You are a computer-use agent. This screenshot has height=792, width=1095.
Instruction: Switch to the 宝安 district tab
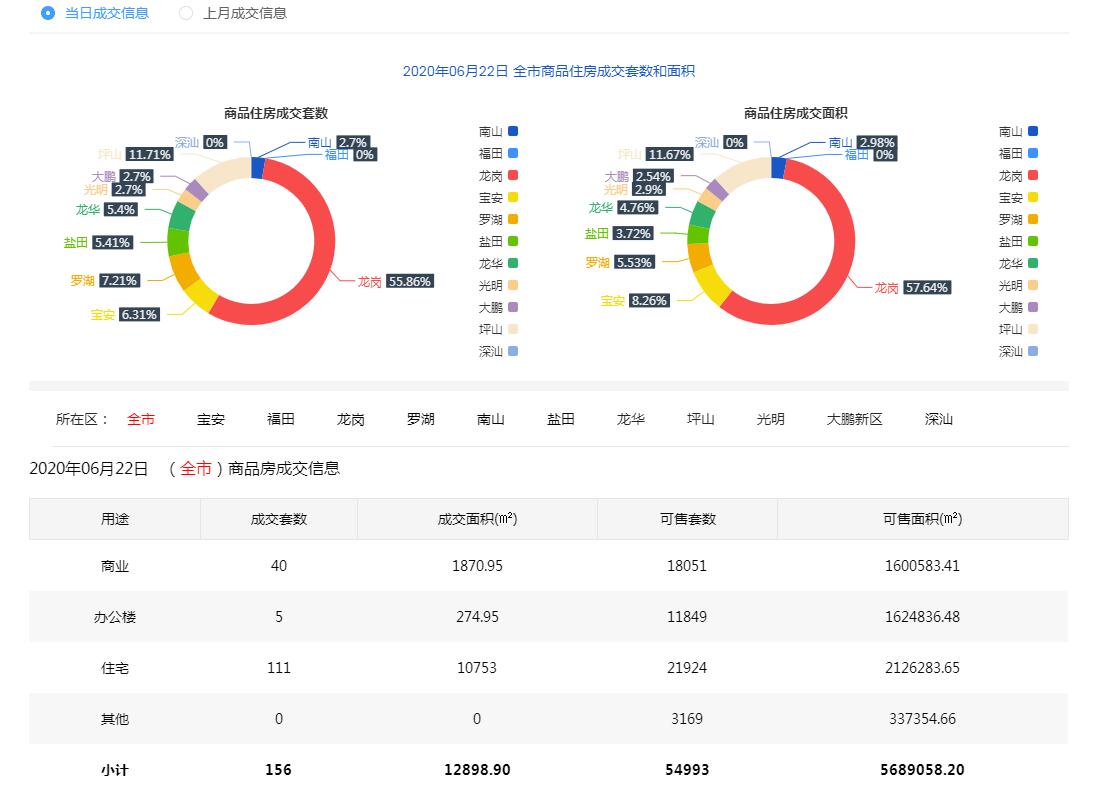211,419
